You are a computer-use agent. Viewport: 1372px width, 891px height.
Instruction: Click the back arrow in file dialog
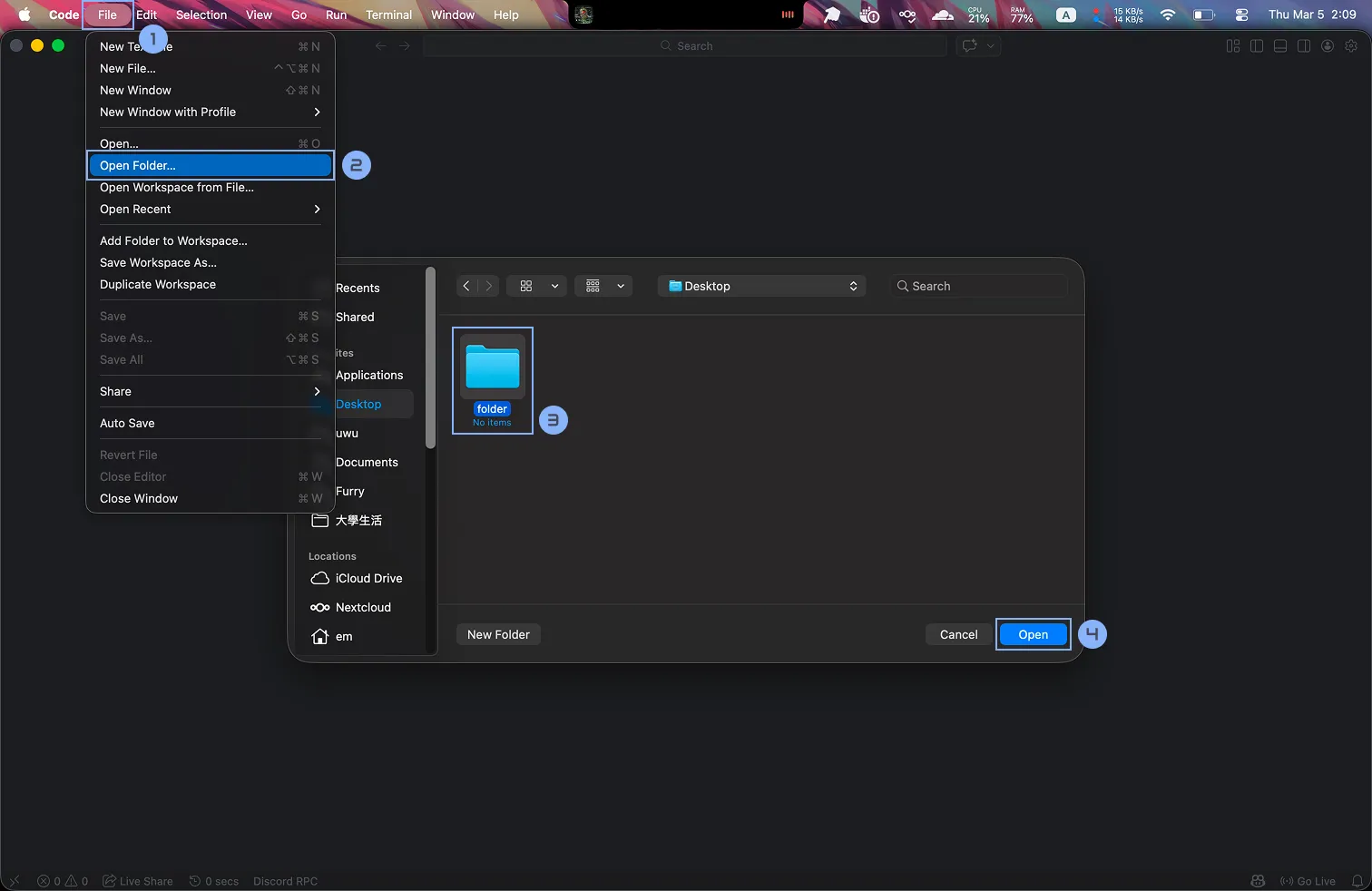tap(466, 286)
